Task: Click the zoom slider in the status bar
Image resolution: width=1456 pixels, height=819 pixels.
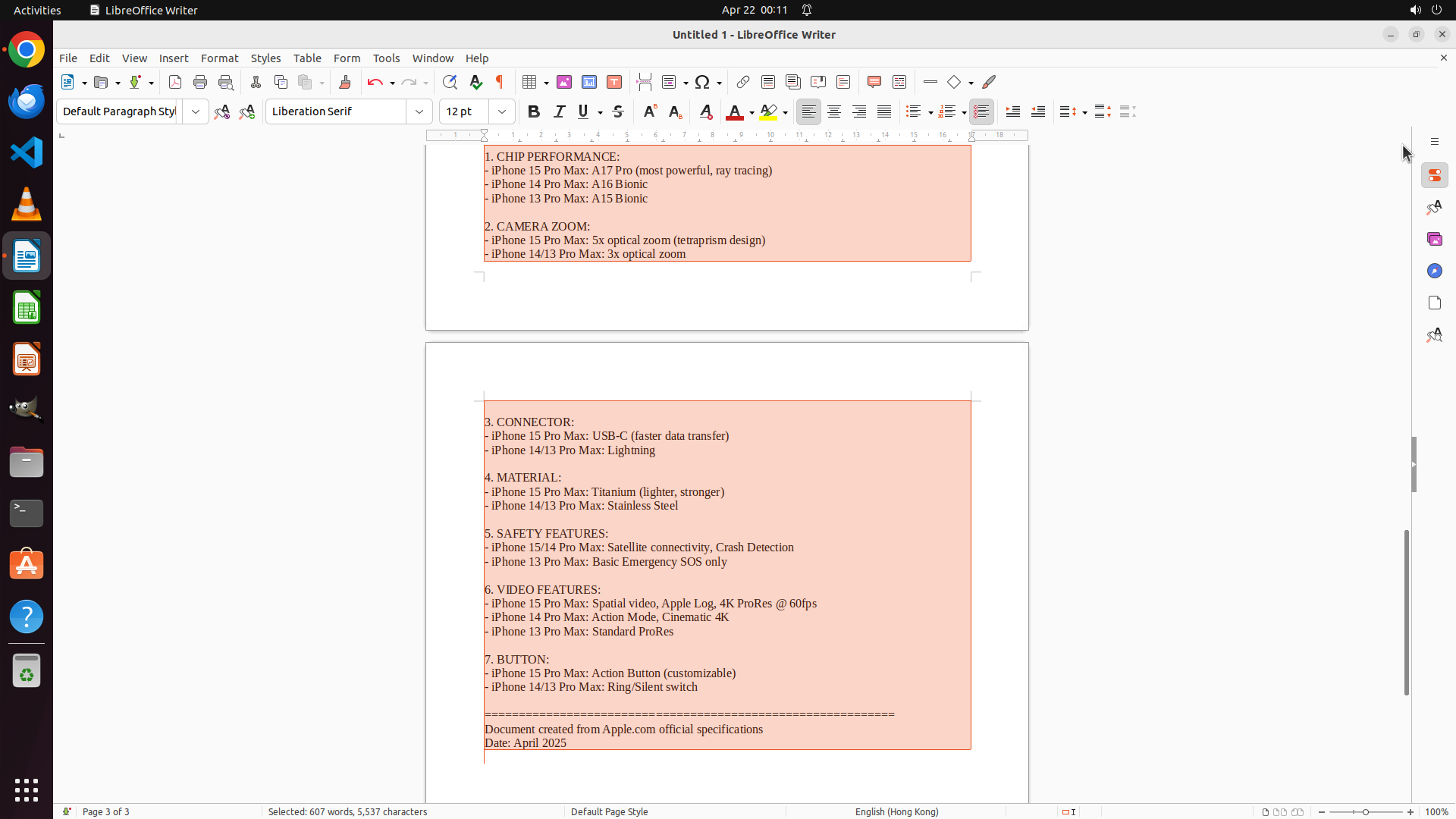Action: (x=1366, y=811)
